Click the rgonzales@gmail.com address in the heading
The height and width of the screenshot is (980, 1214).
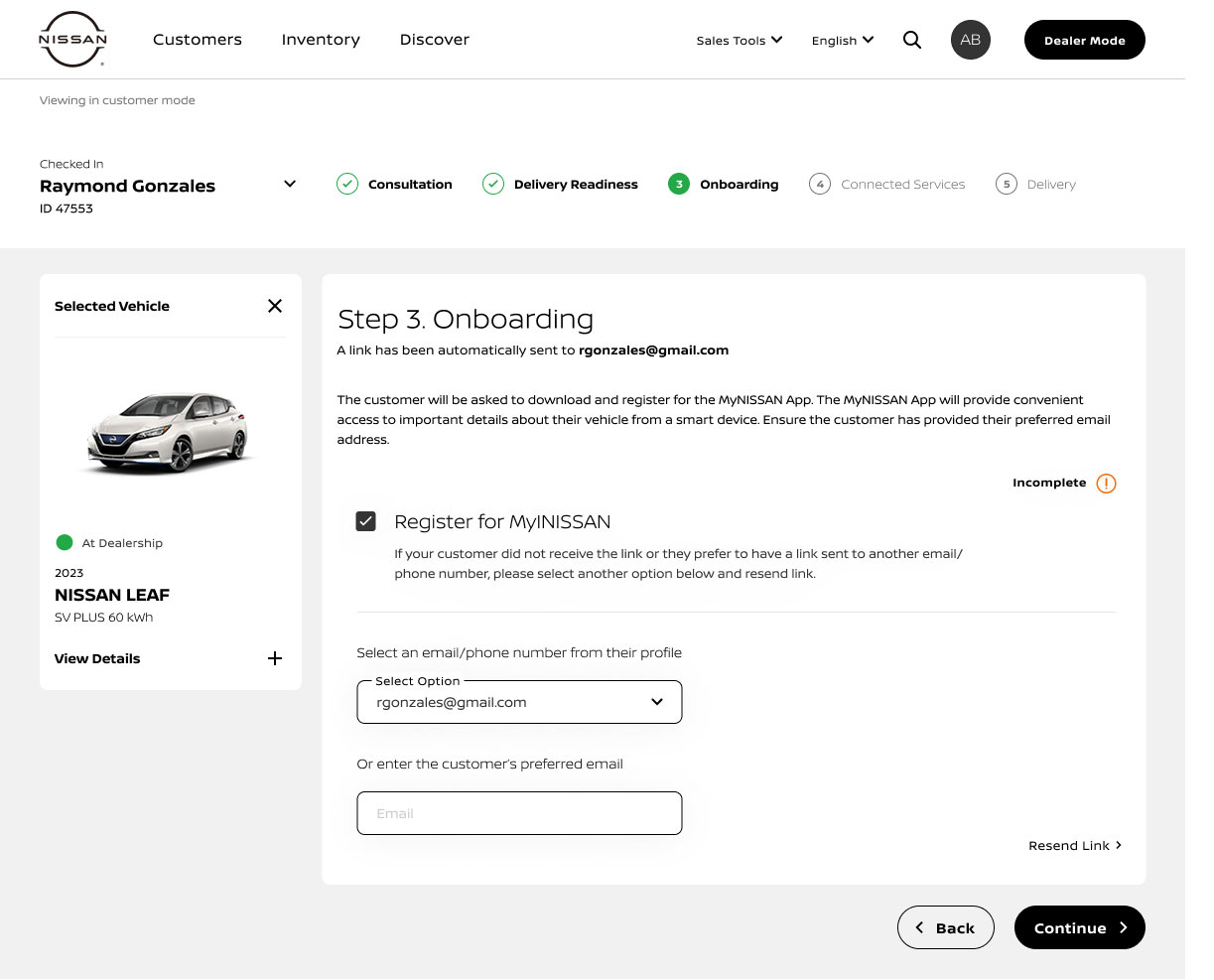(x=654, y=350)
